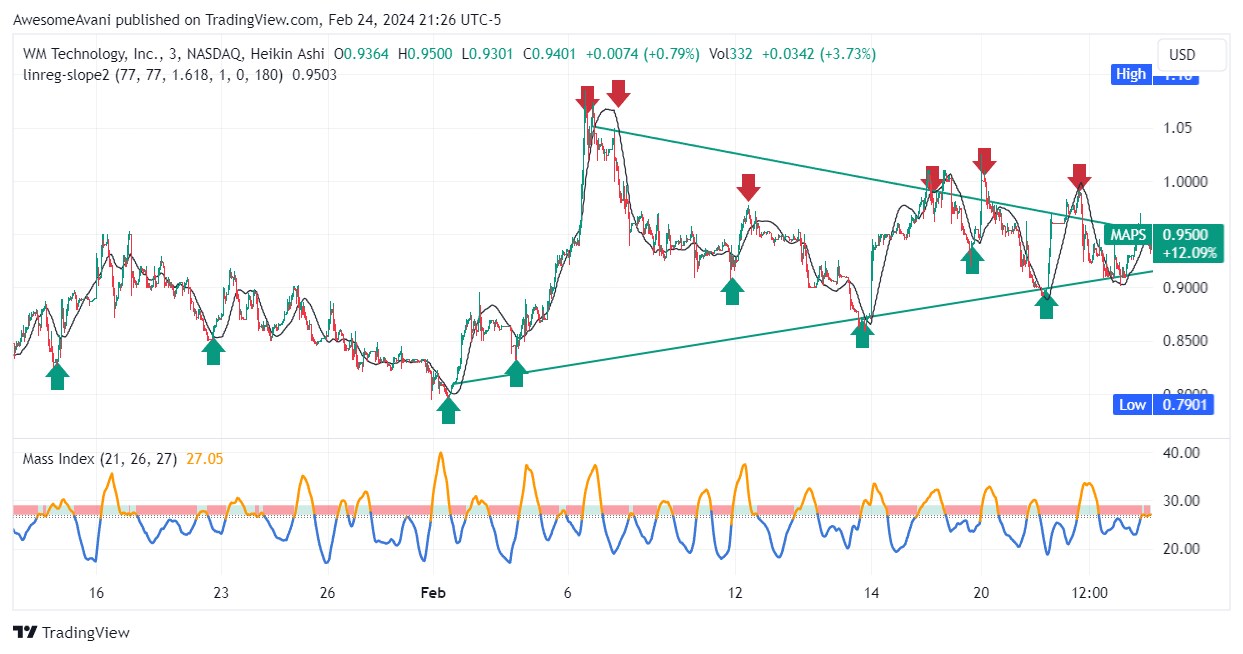Click the +0.0342 (+3.73%) volume change
This screenshot has width=1243, height=654.
click(818, 54)
